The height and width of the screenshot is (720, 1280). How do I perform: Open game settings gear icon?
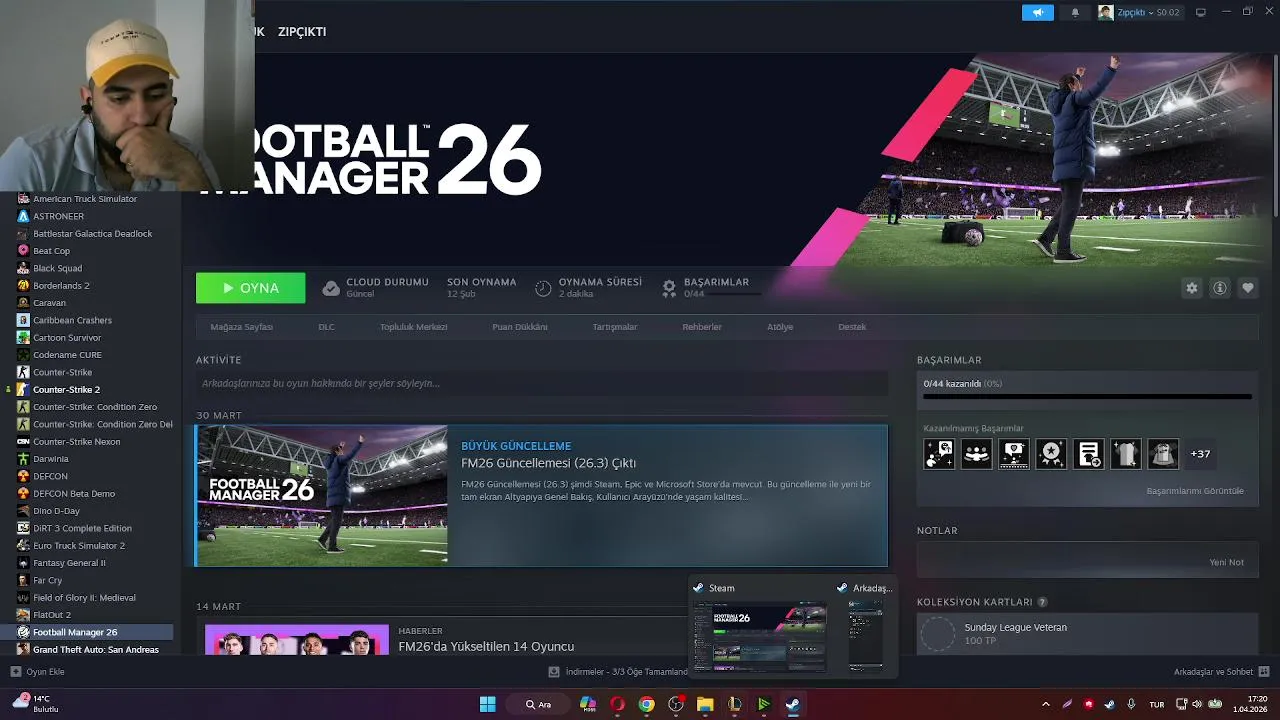(1192, 288)
